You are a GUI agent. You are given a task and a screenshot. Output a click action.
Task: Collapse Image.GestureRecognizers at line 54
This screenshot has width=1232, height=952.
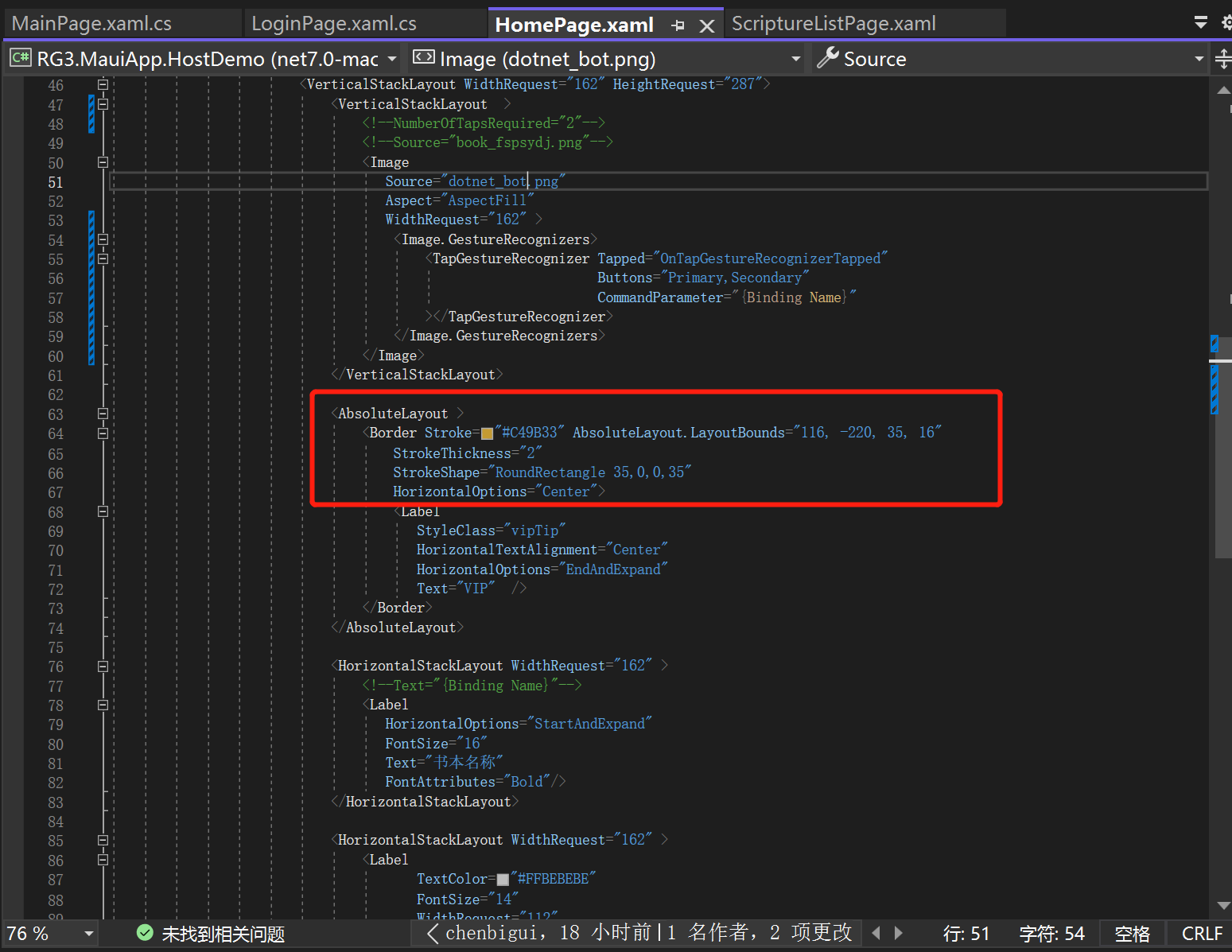[x=103, y=239]
